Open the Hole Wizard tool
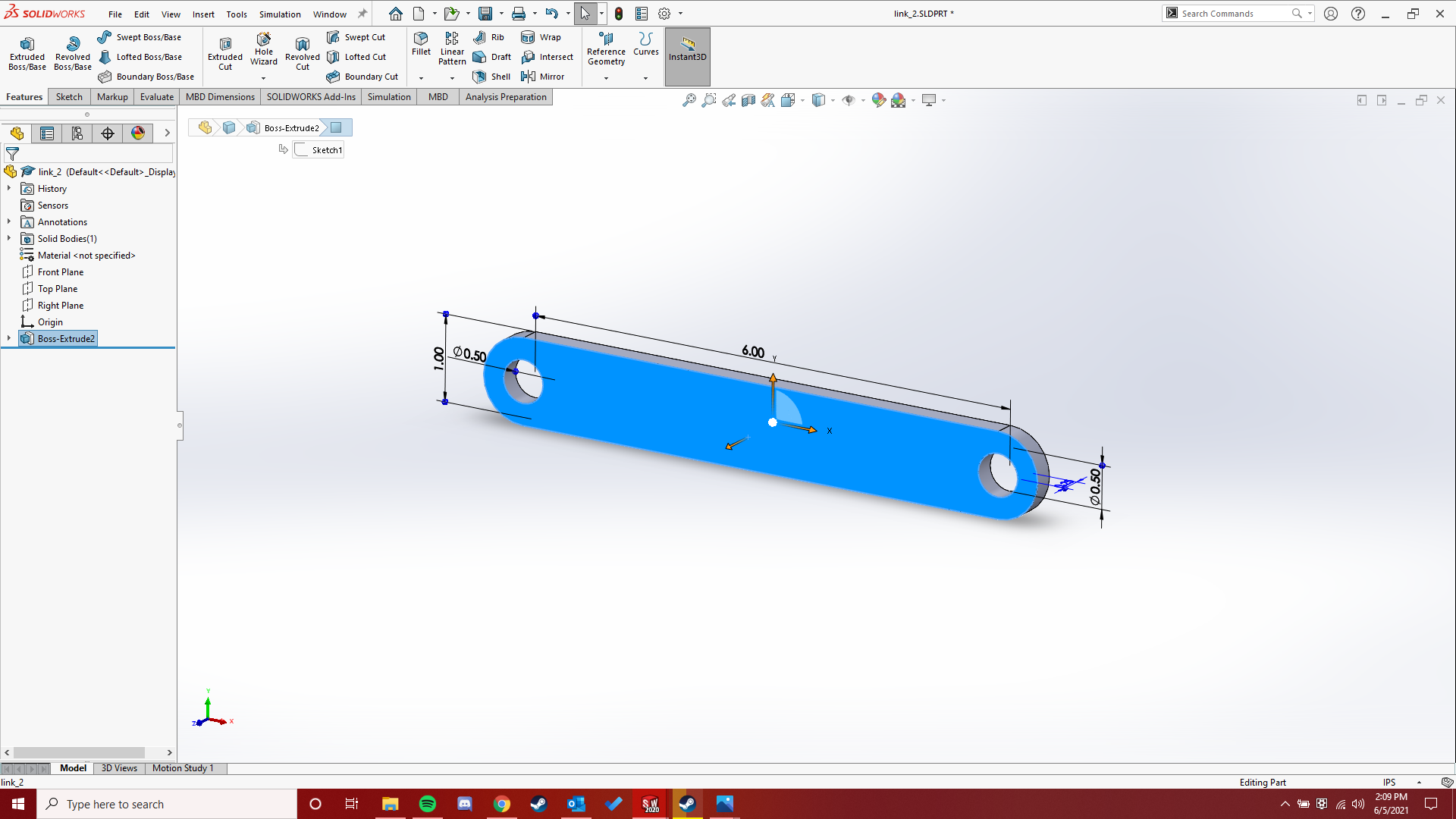 click(x=263, y=52)
